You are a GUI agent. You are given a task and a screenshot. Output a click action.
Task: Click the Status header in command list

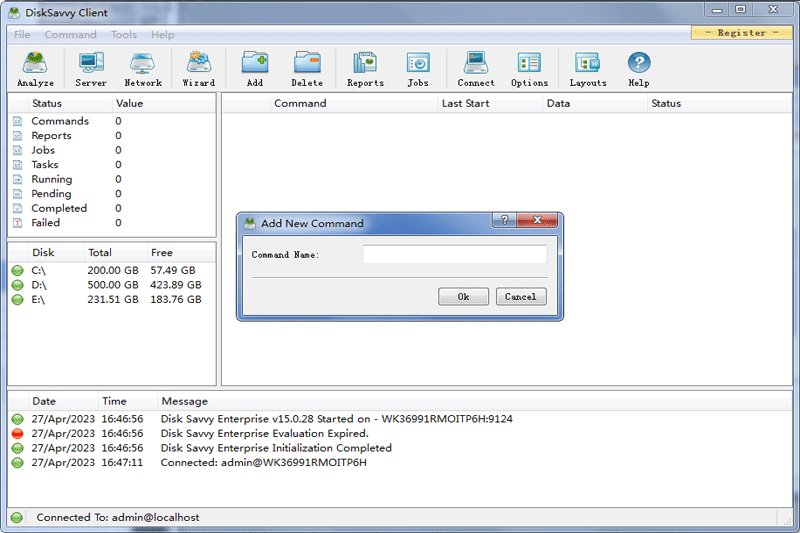pyautogui.click(x=719, y=103)
